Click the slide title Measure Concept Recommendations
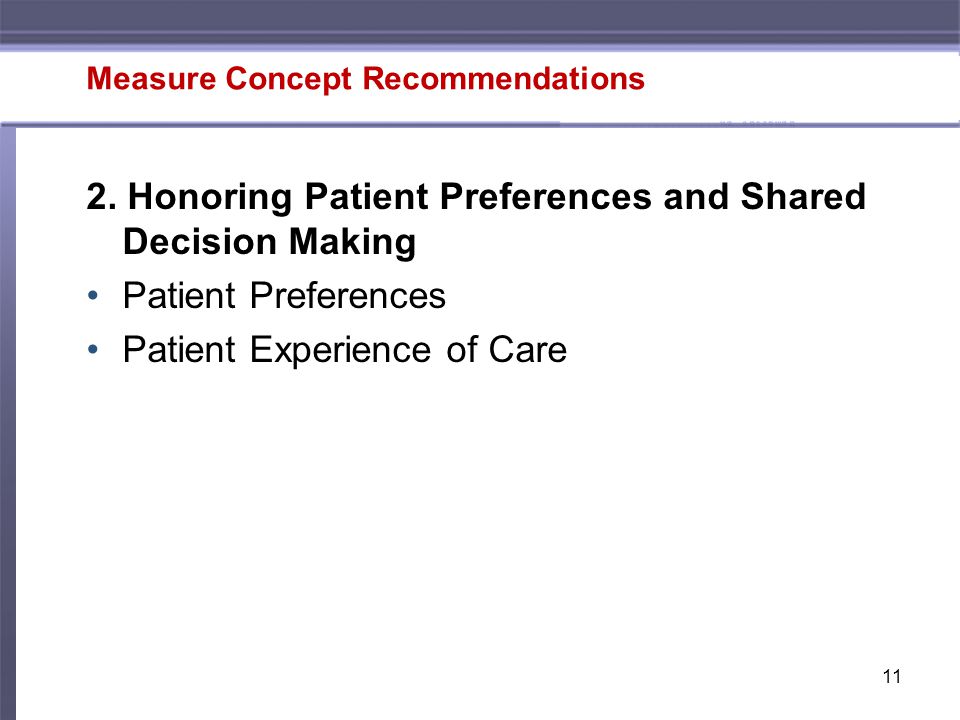 tap(366, 79)
